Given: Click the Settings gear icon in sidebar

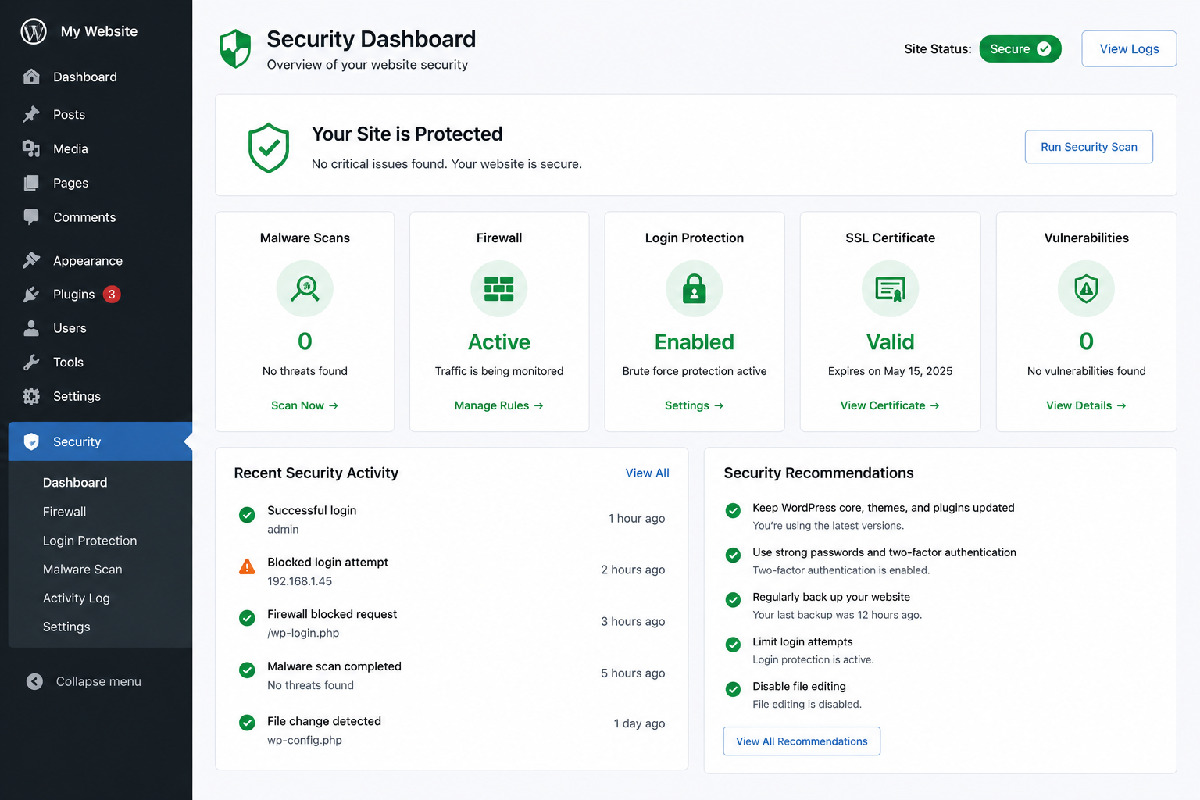Looking at the screenshot, I should point(32,396).
